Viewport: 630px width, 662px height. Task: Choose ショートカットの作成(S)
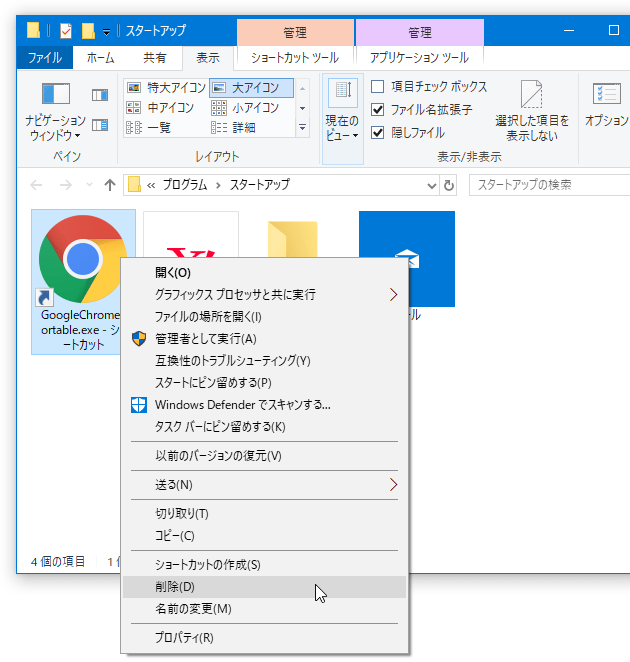[265, 565]
